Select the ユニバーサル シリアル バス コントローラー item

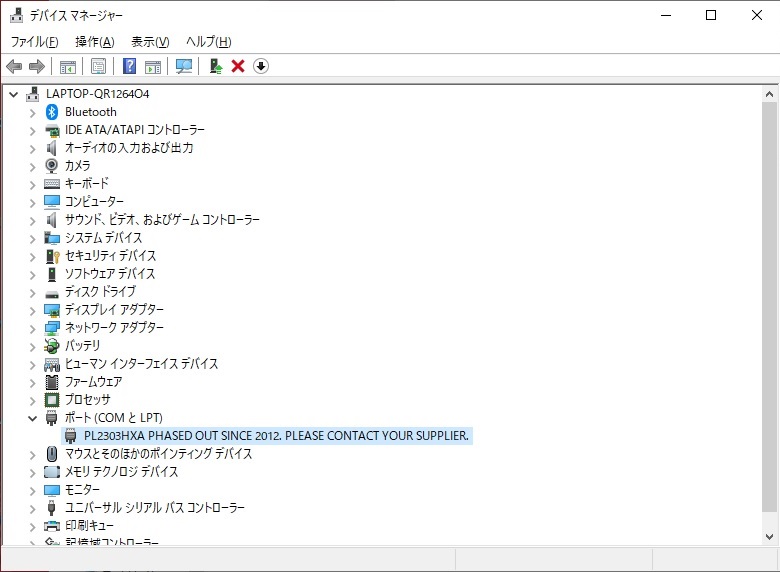tap(154, 508)
